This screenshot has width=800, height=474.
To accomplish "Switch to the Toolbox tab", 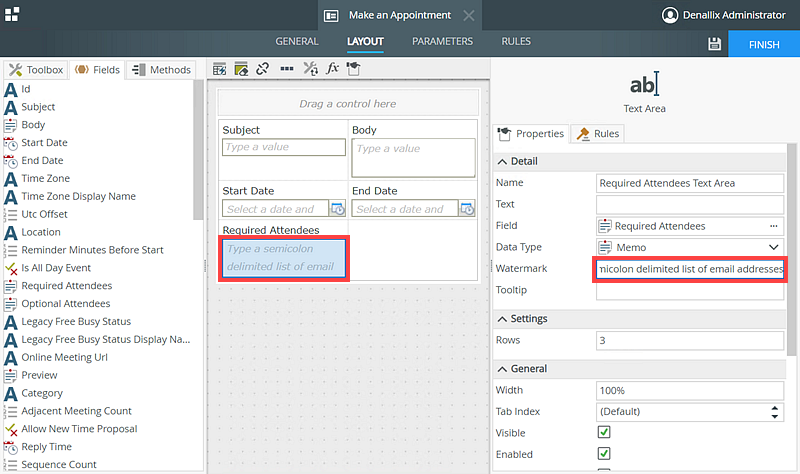I will pyautogui.click(x=35, y=70).
